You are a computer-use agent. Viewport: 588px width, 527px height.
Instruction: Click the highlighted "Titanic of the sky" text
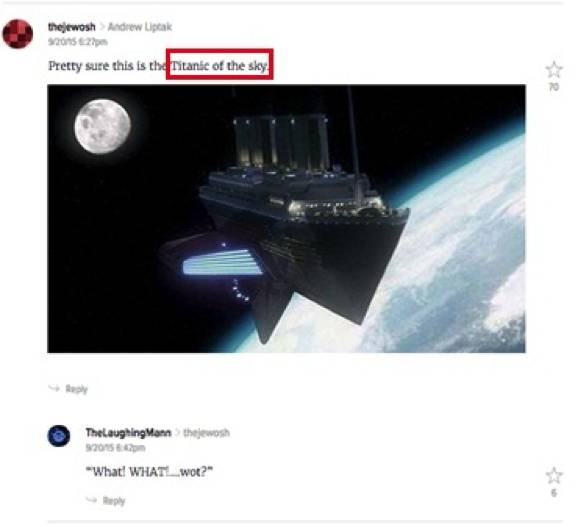click(x=220, y=66)
